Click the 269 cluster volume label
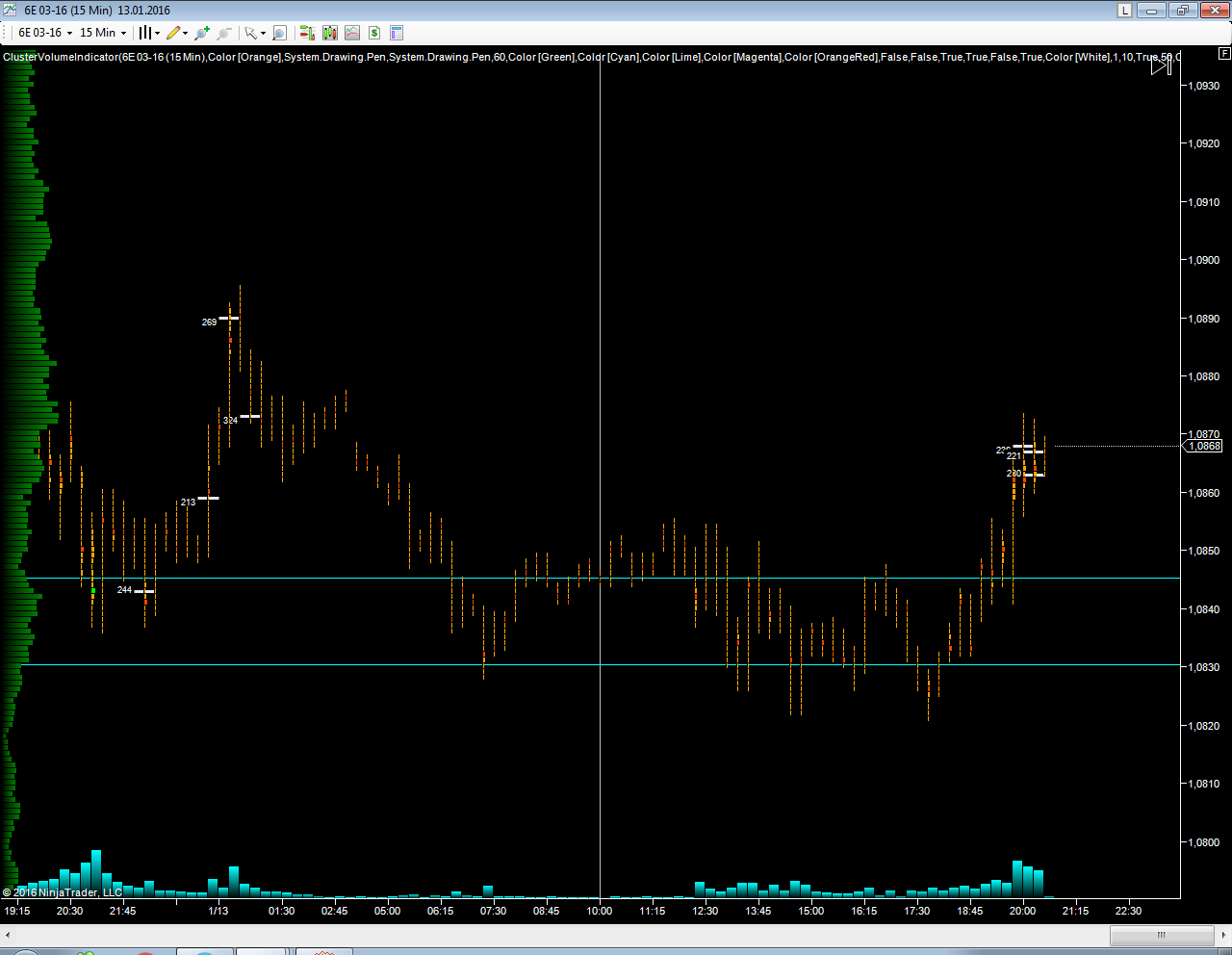Screen dimensions: 1232x955 pos(209,323)
